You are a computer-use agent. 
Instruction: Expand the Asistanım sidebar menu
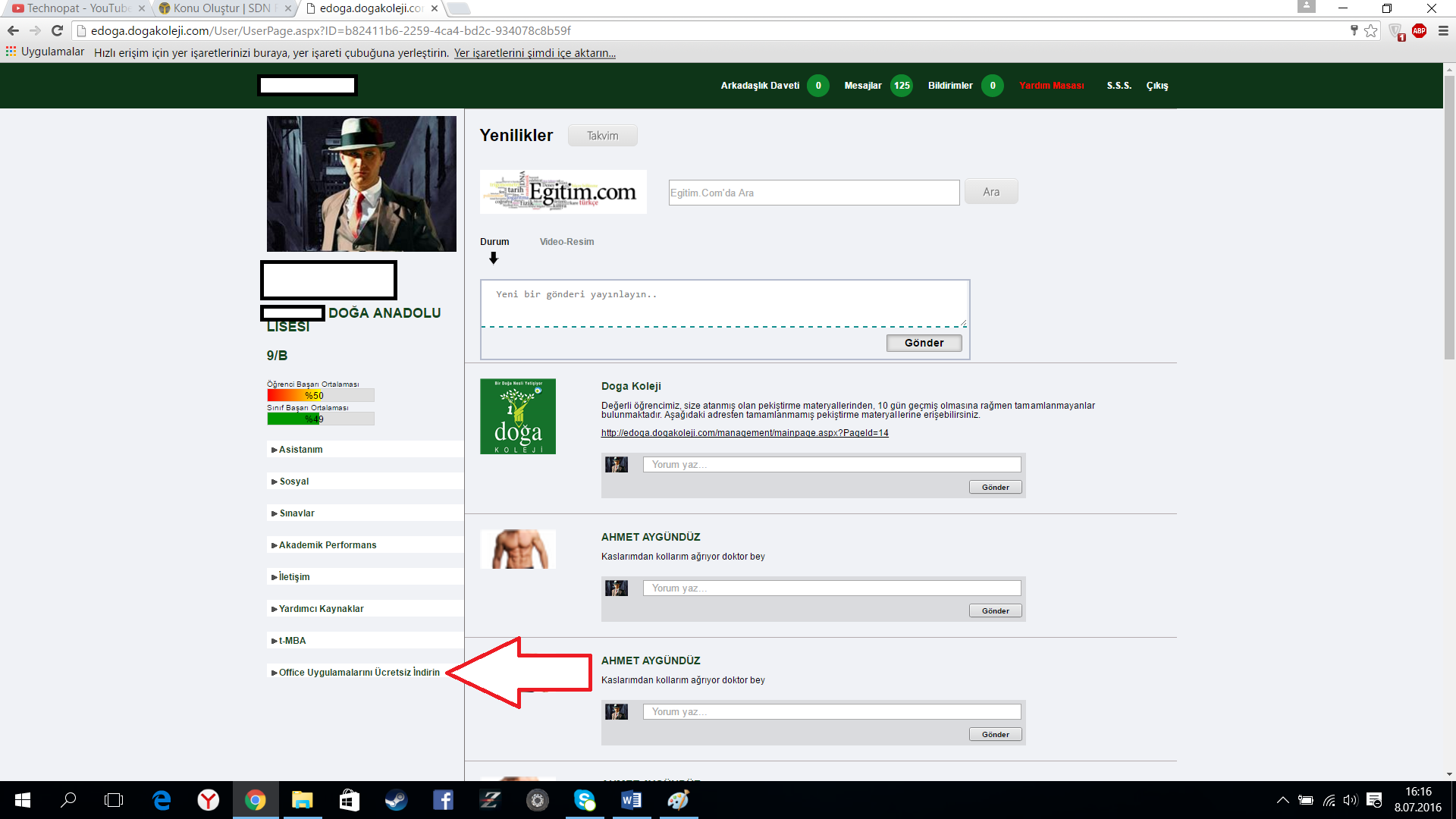pos(300,450)
